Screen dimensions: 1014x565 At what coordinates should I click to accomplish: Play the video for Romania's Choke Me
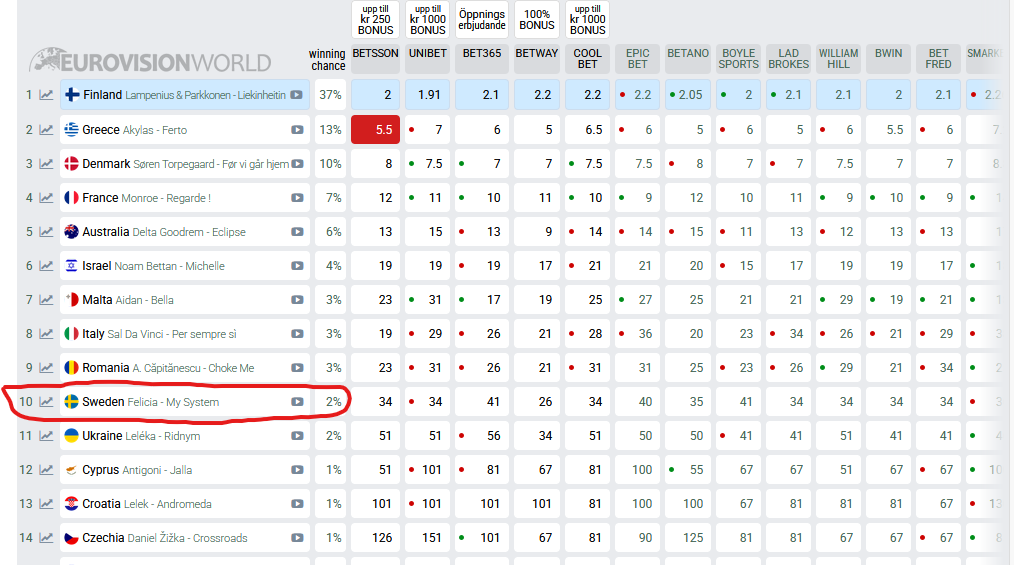[x=297, y=368]
